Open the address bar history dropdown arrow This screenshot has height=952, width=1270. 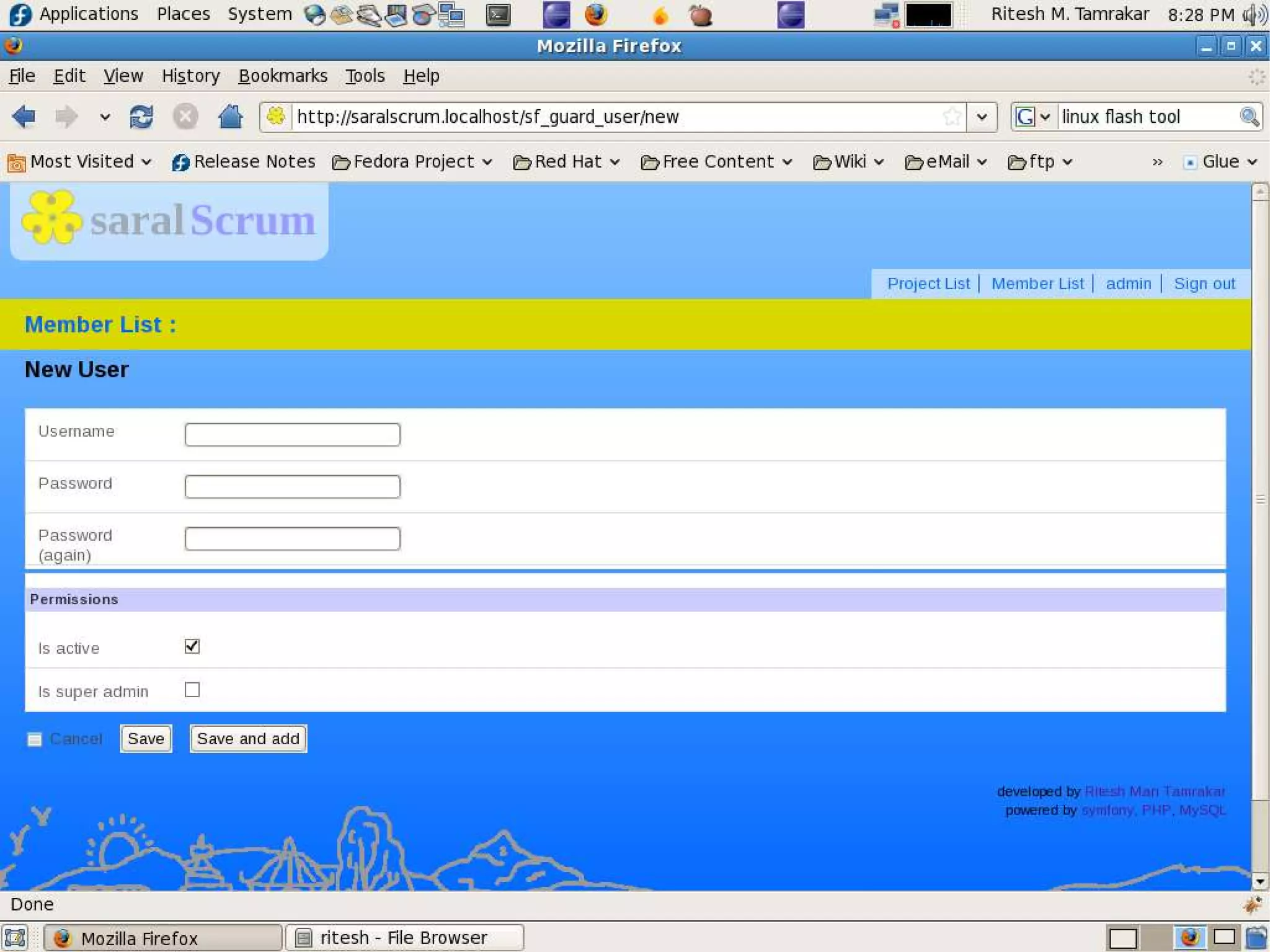tap(982, 117)
